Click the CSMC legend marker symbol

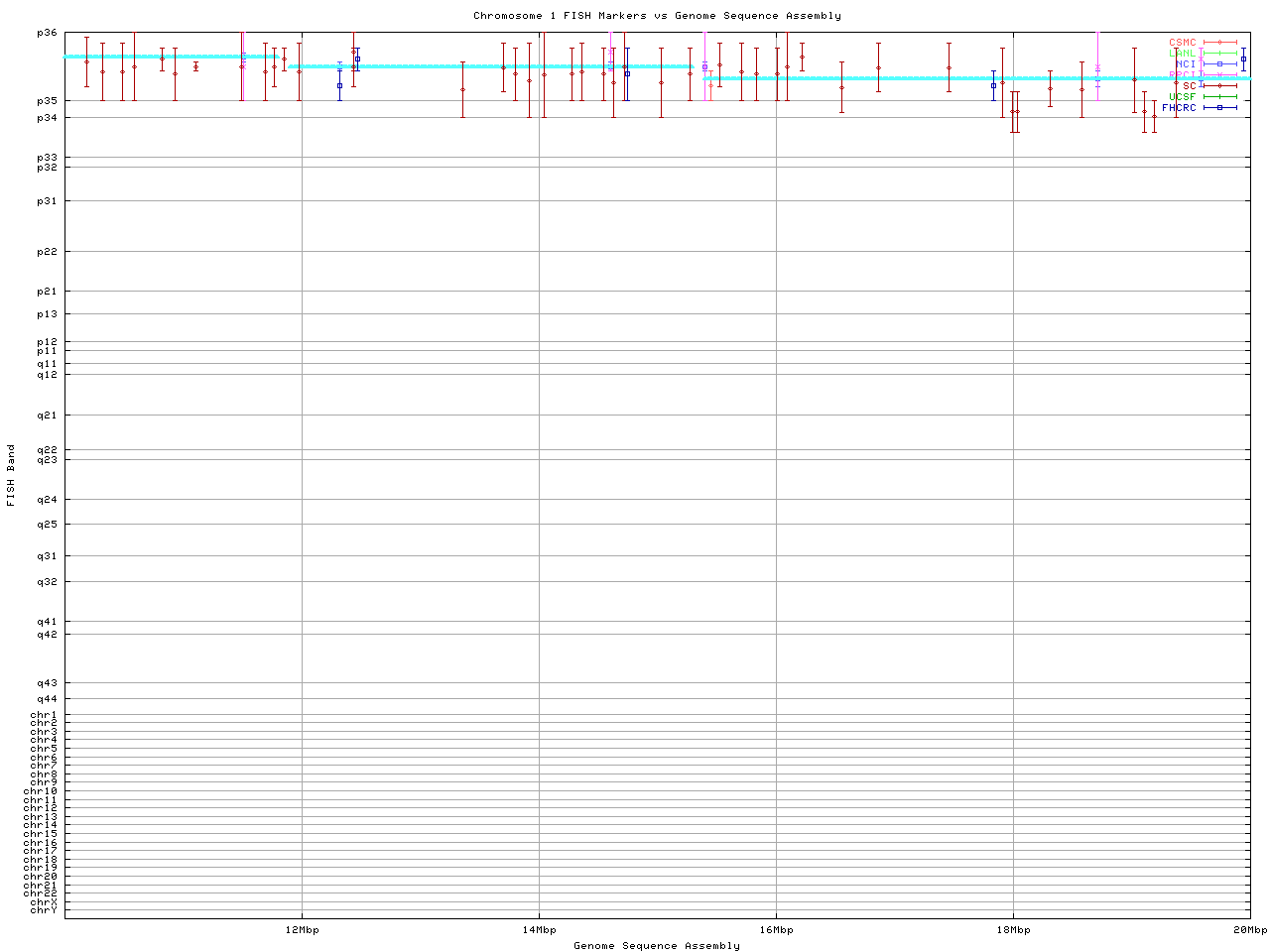tap(1219, 43)
